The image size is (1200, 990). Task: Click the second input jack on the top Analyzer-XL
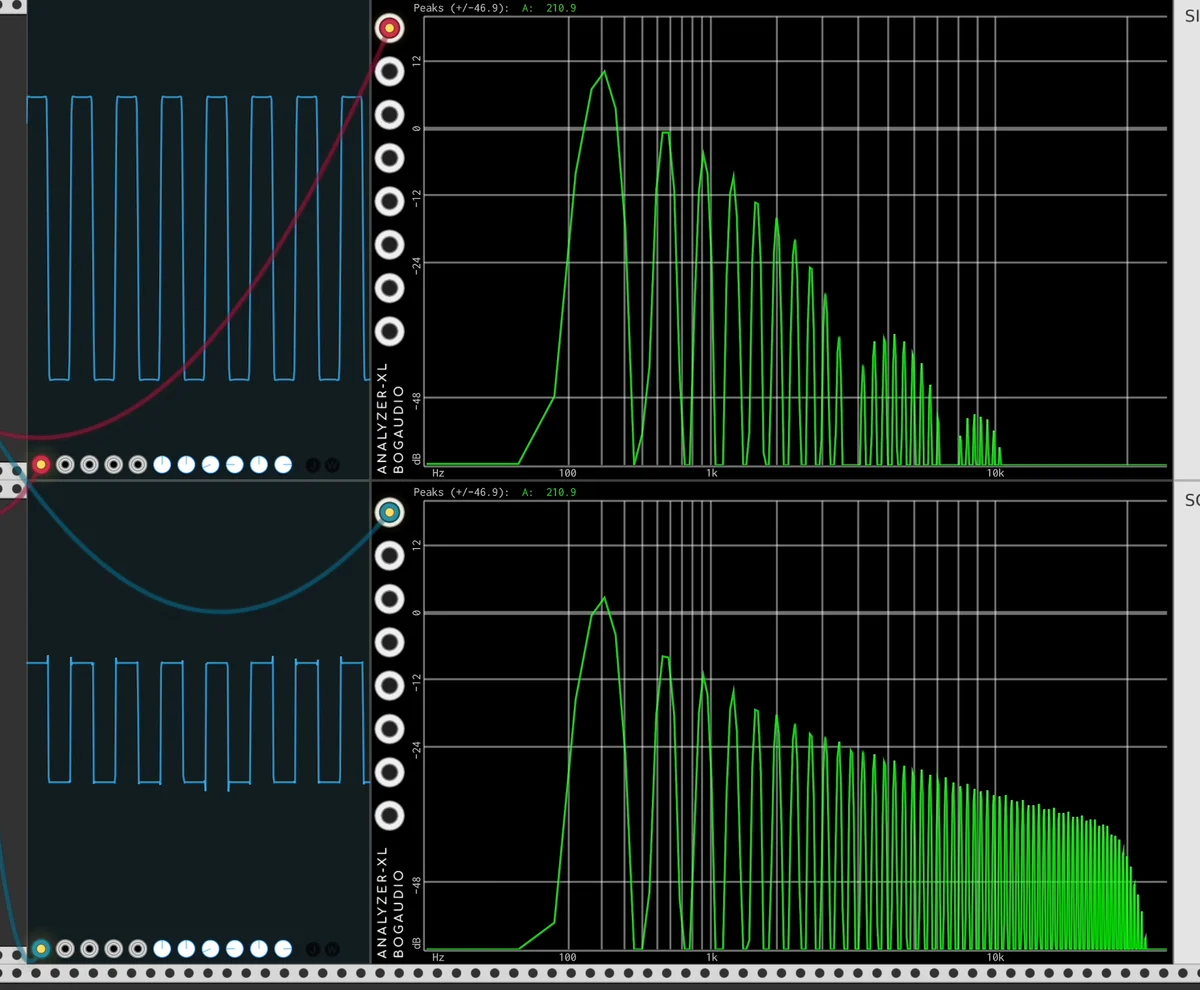click(x=389, y=71)
